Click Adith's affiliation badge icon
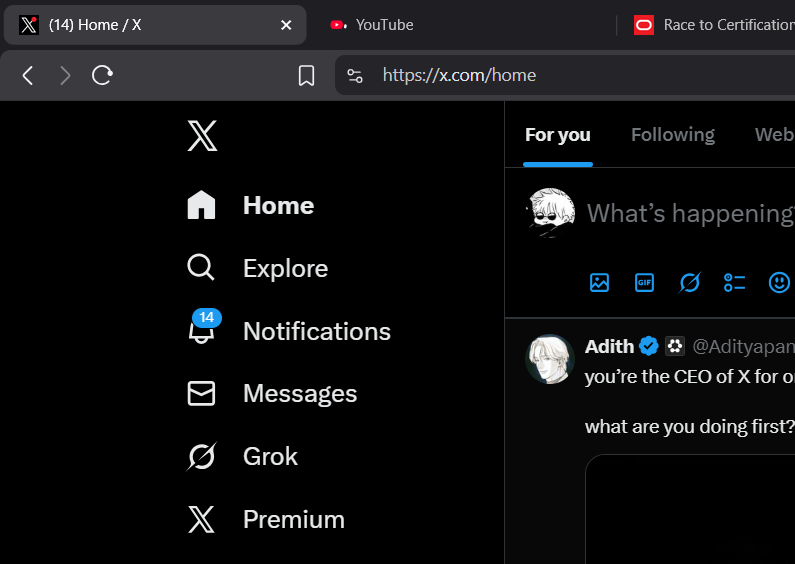 coord(675,346)
